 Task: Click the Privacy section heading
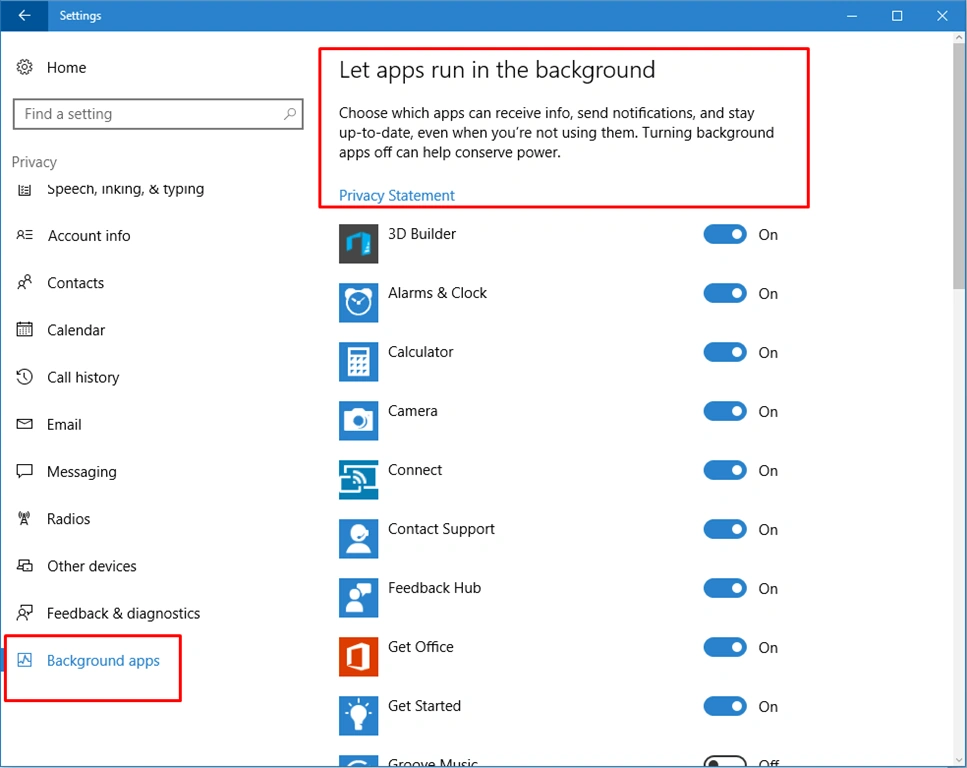click(34, 162)
